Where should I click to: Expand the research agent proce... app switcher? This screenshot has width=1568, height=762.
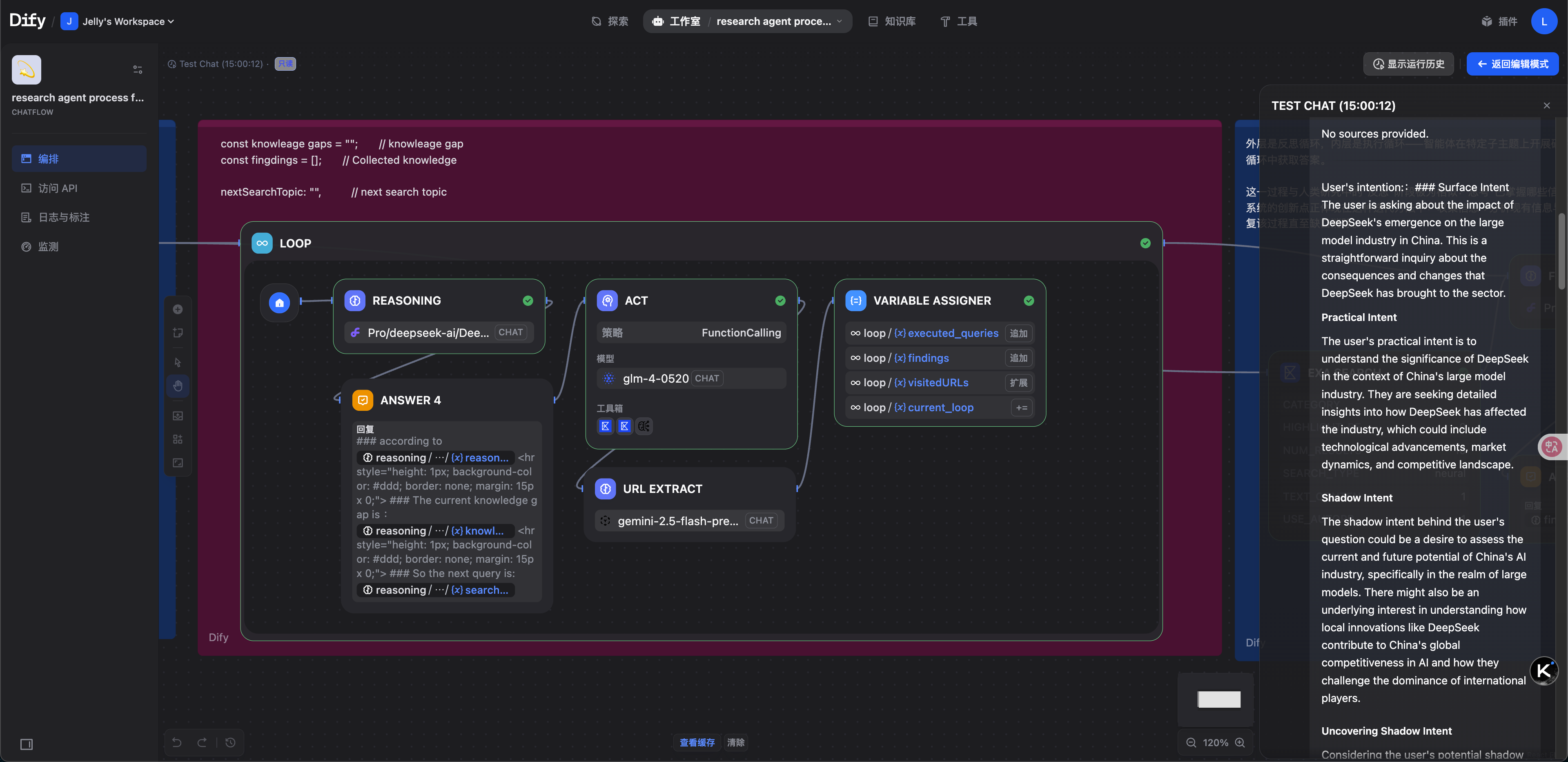click(x=779, y=21)
